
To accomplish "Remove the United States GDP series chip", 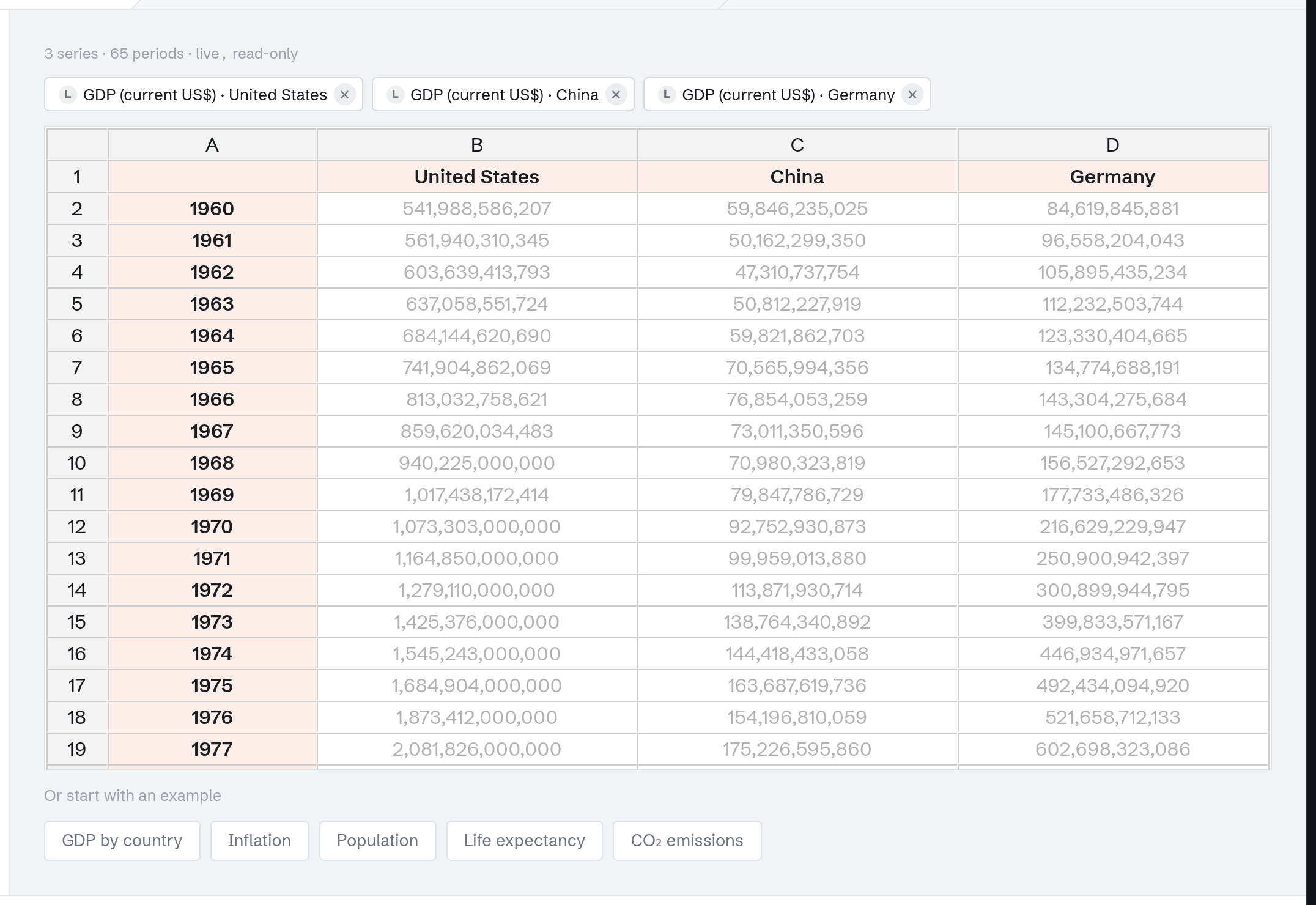I will point(344,95).
